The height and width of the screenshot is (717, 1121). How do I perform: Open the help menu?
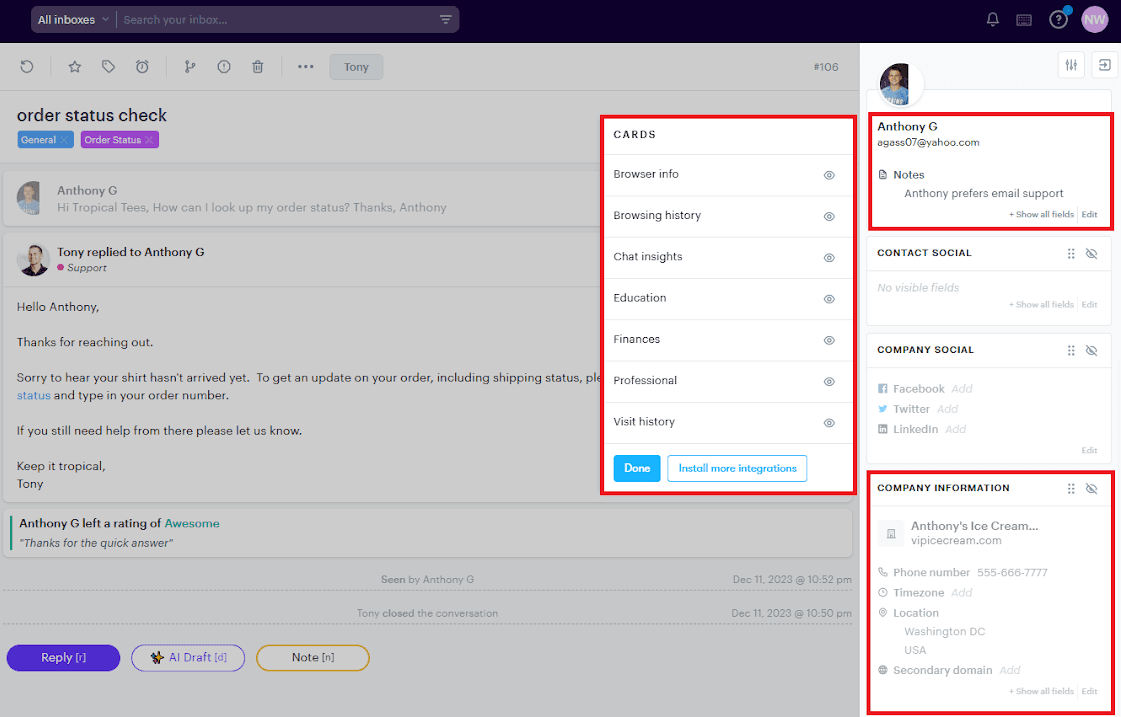pyautogui.click(x=1058, y=18)
